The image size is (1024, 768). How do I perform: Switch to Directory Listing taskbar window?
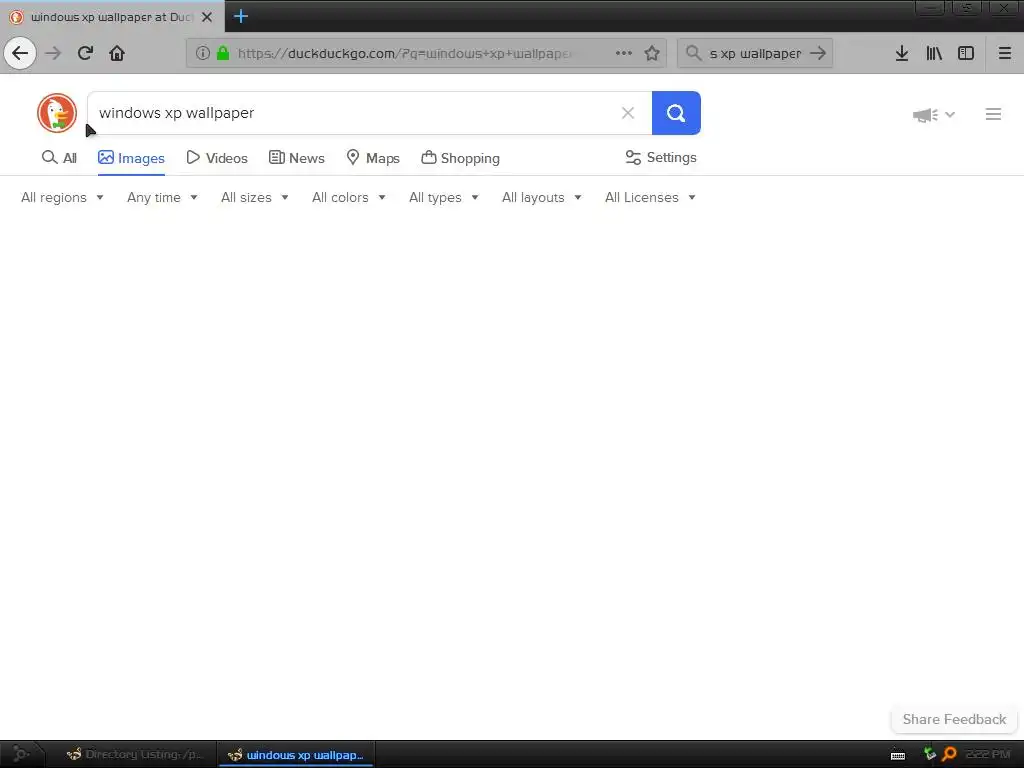(135, 754)
